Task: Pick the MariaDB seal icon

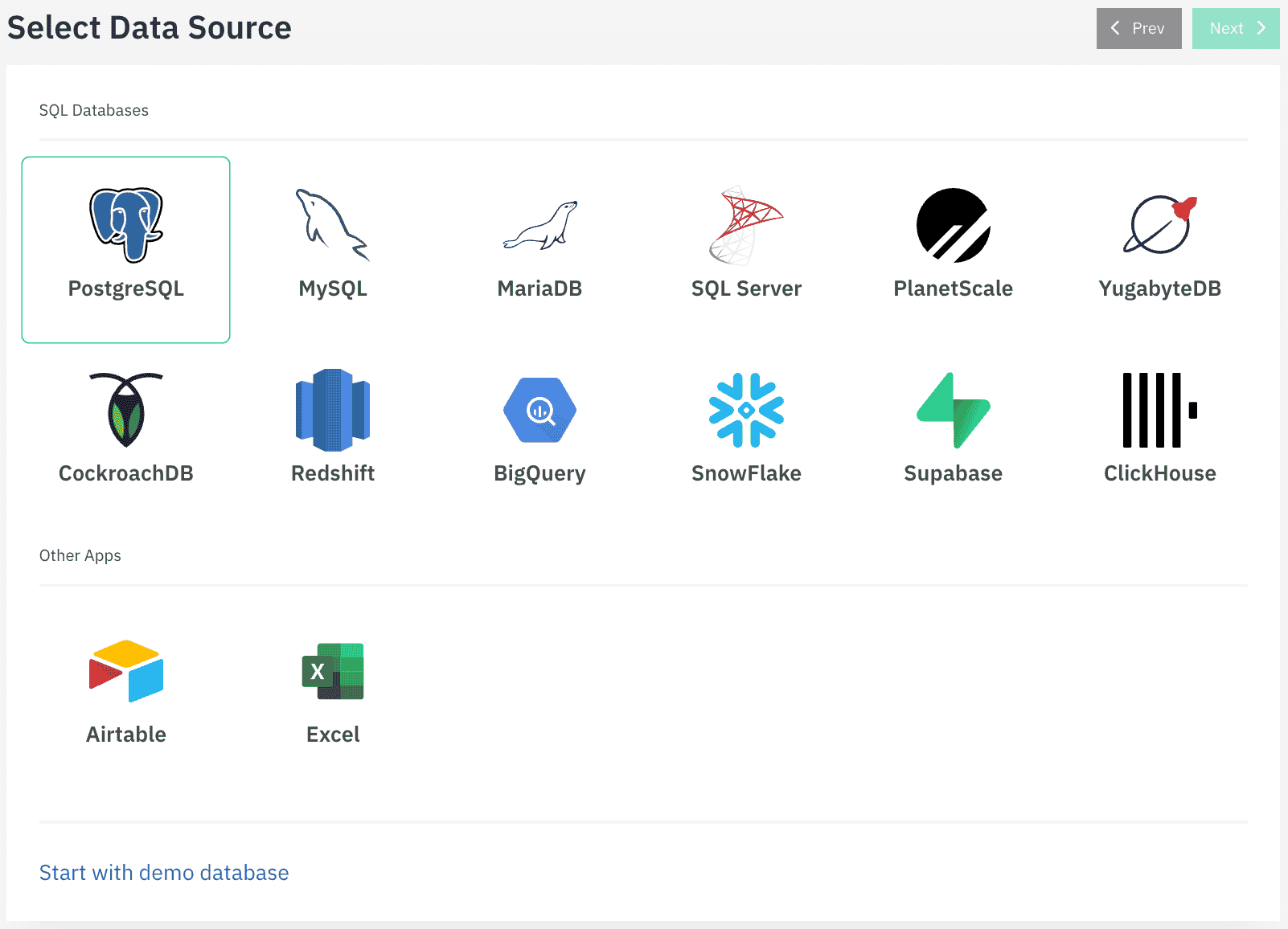Action: pyautogui.click(x=539, y=225)
